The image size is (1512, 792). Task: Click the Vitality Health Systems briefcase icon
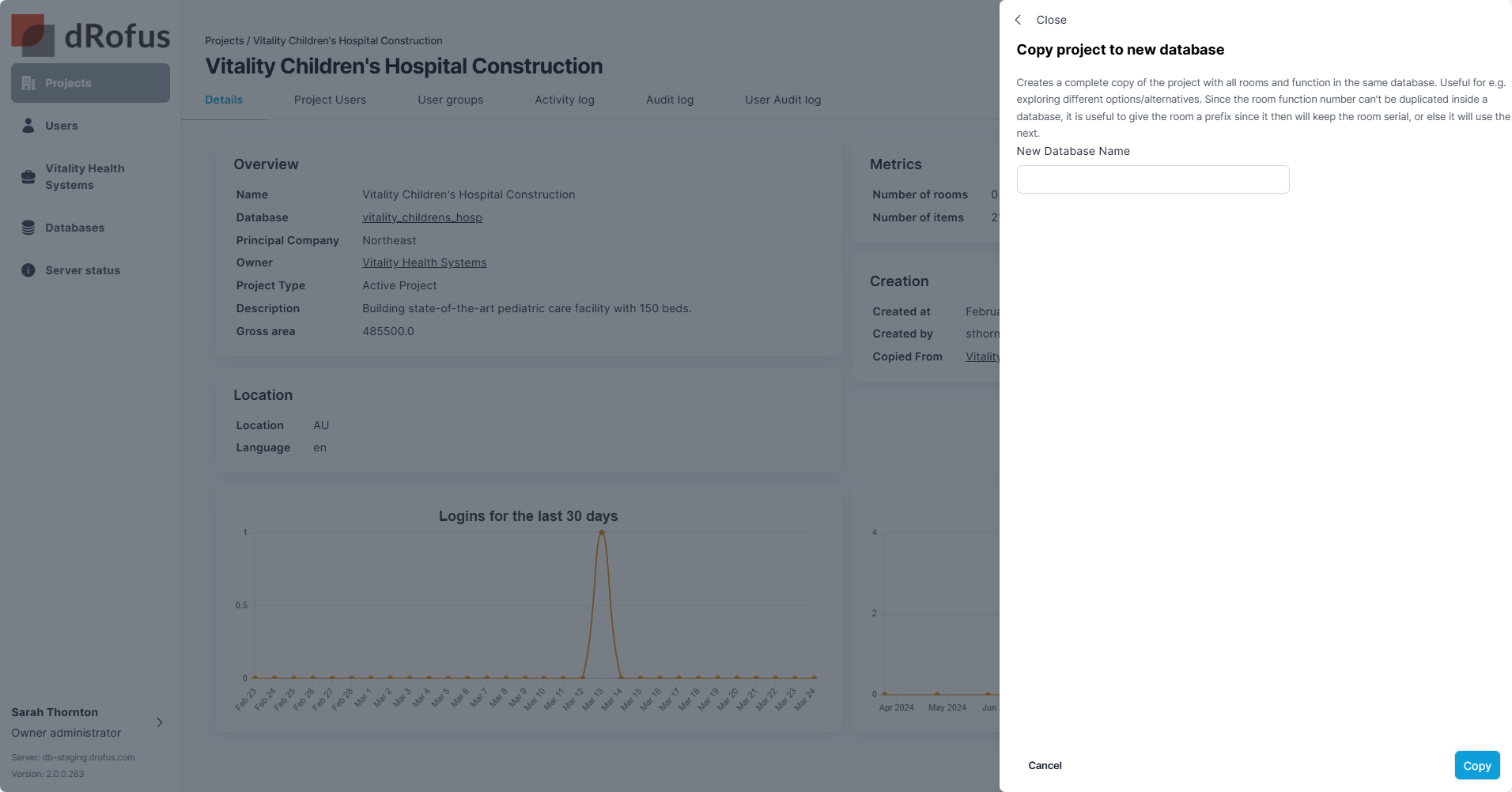tap(28, 177)
